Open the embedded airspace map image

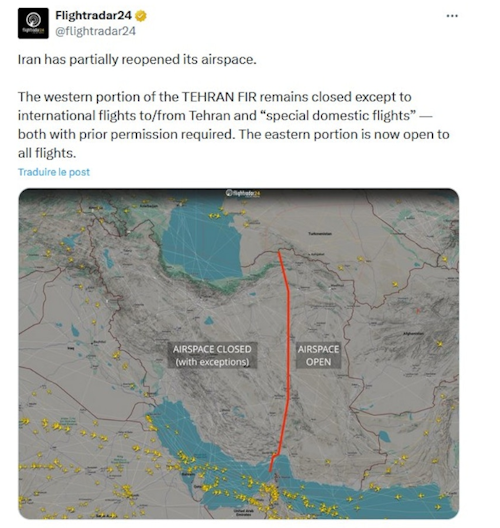(239, 354)
